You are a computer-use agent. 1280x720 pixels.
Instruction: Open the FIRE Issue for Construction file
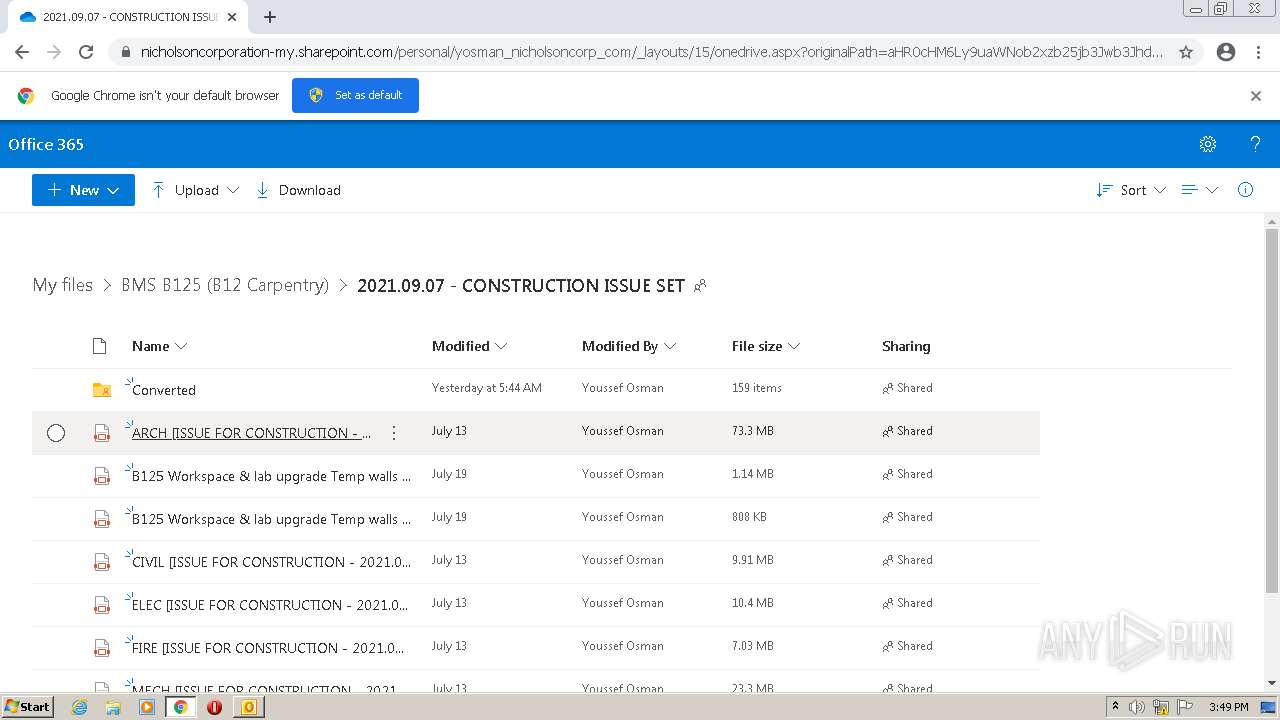268,648
